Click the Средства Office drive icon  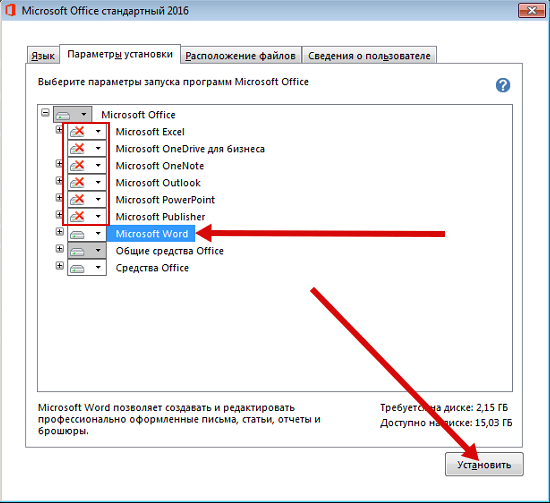click(x=77, y=268)
